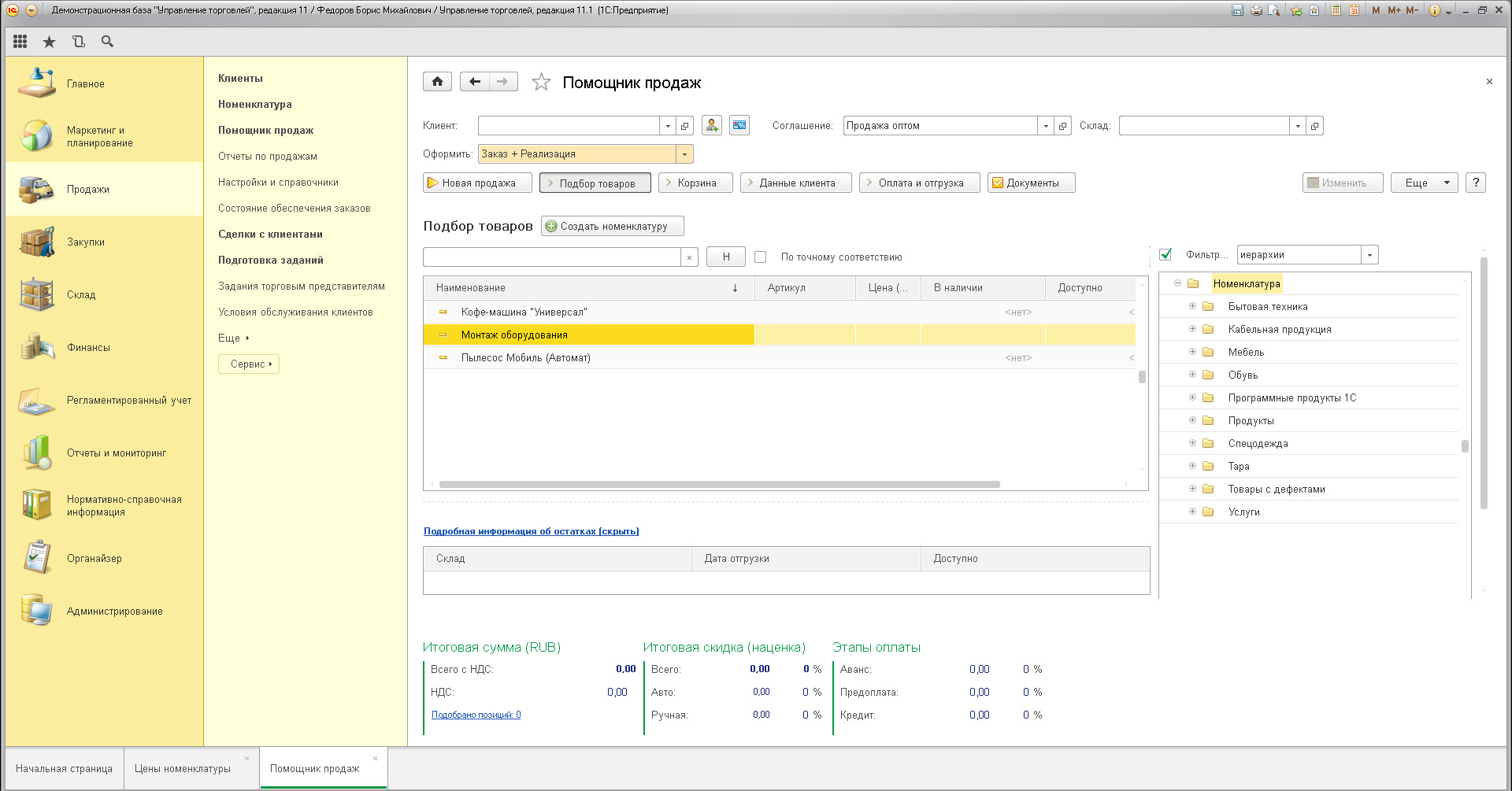Click the new client person icon
Viewport: 1512px width, 791px height.
pyautogui.click(x=712, y=125)
